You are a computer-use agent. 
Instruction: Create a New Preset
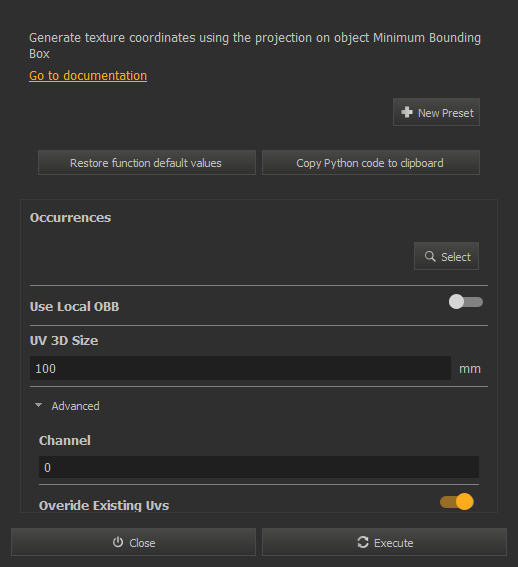coord(436,112)
